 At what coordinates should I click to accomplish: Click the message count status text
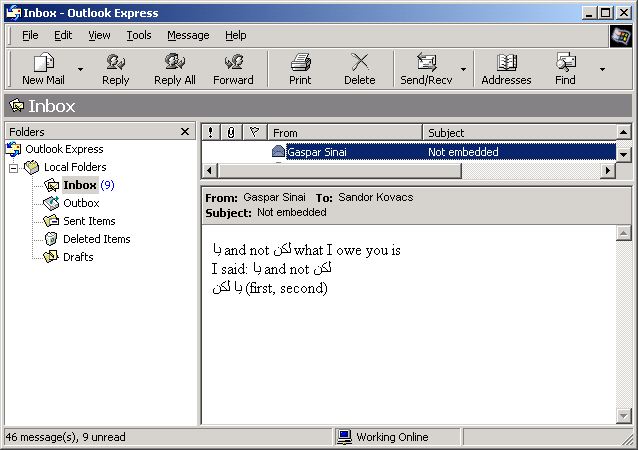click(x=66, y=437)
